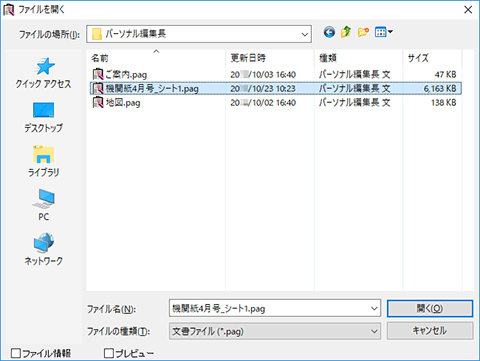Open デスクトップ location in sidebar
Viewport: 480px width, 361px height.
point(43,117)
